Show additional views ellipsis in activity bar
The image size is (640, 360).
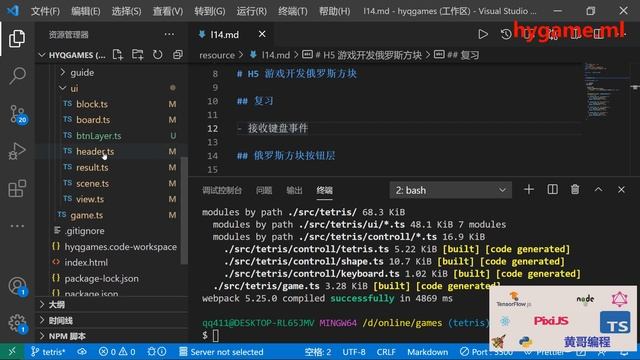(17, 226)
